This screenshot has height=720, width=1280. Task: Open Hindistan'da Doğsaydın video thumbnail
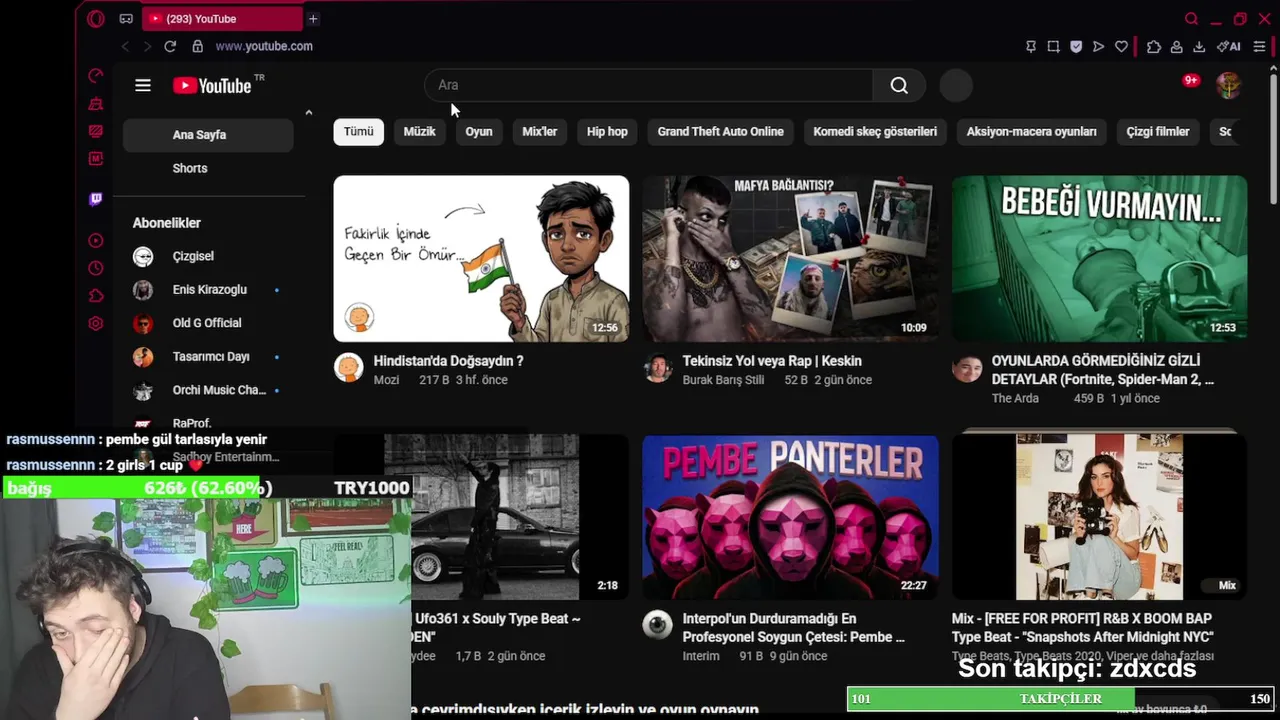[481, 259]
